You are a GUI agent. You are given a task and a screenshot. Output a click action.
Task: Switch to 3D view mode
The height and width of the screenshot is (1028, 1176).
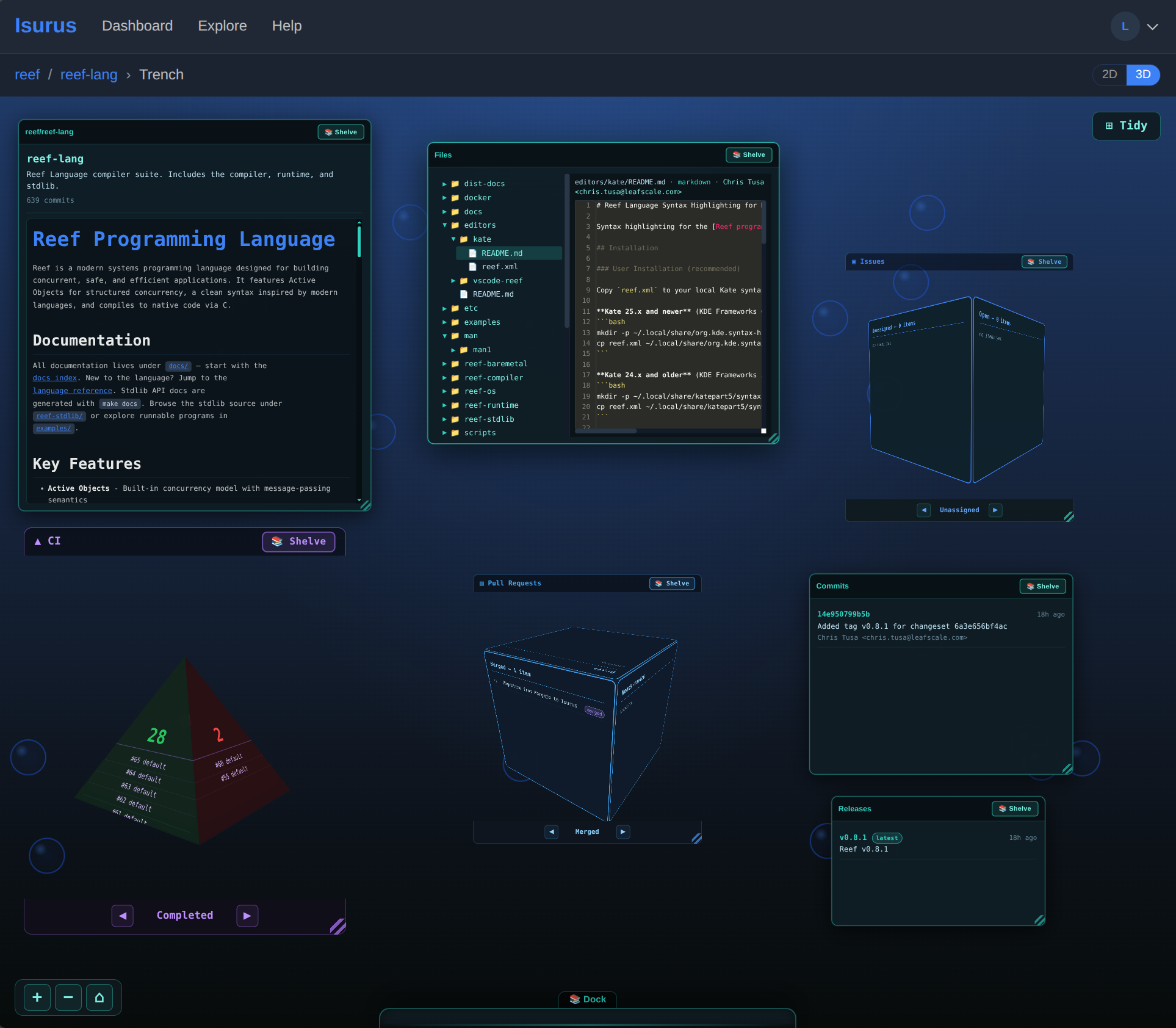(x=1143, y=74)
